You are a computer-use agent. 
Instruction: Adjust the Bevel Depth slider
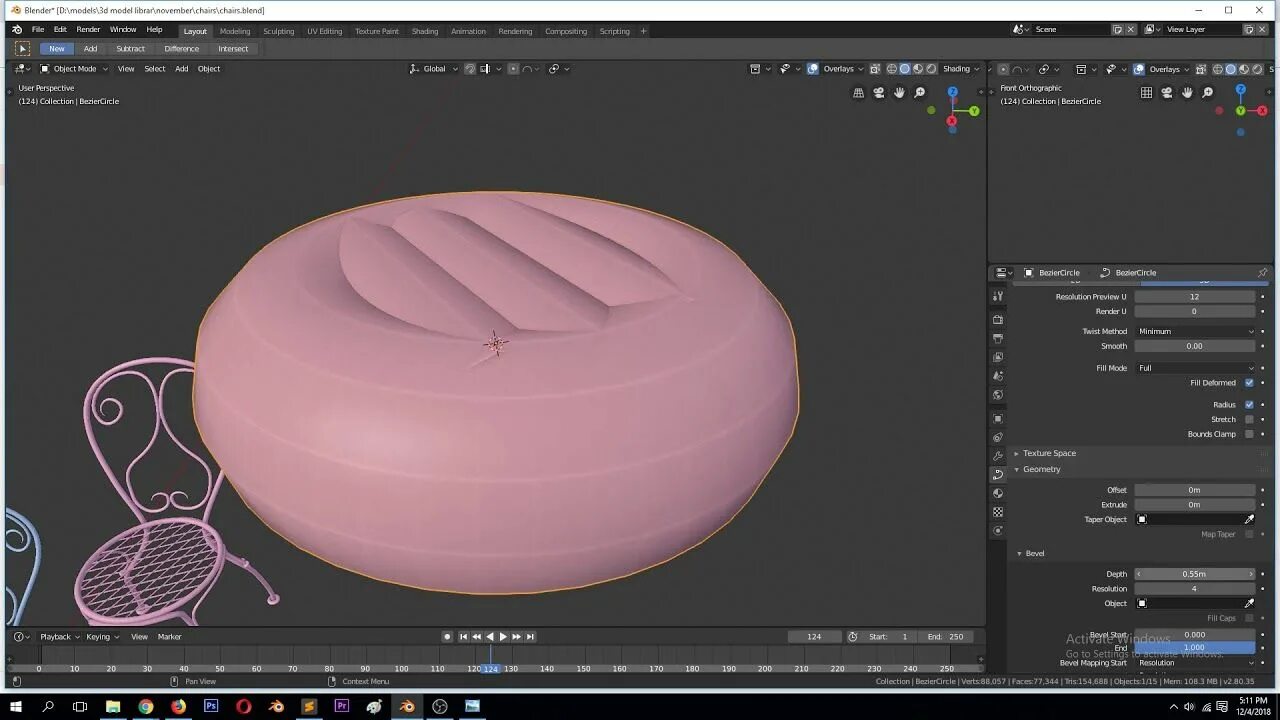click(1195, 573)
